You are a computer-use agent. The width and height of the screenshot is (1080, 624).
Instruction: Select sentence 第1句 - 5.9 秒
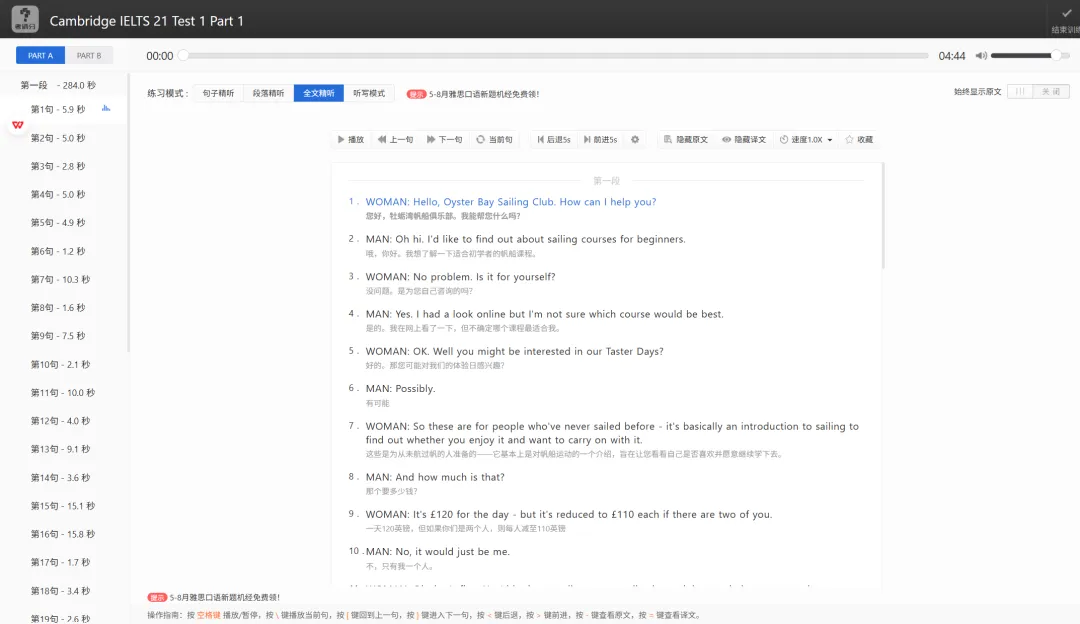[x=58, y=110]
